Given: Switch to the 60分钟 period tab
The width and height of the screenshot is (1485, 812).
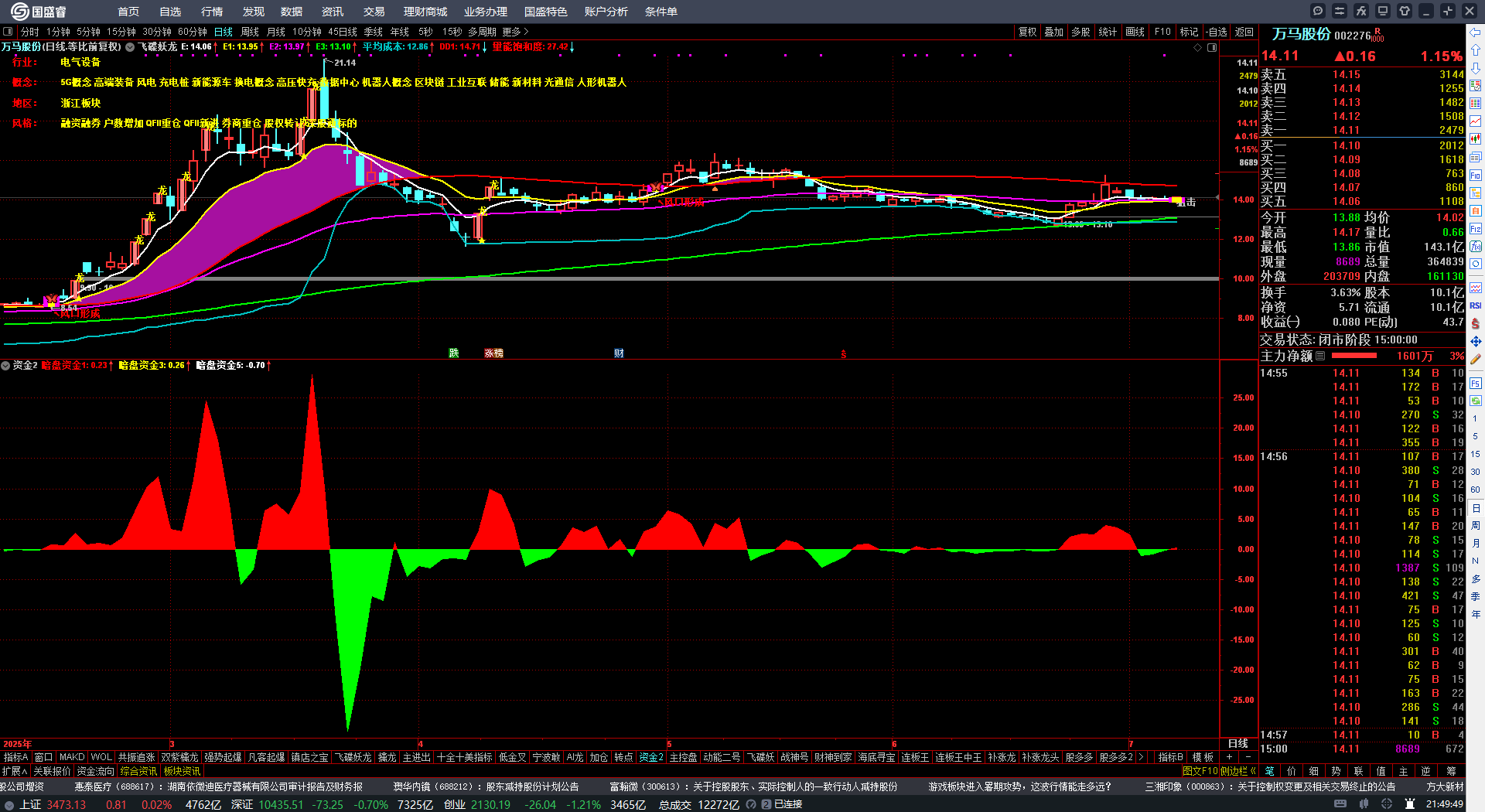Looking at the screenshot, I should [193, 32].
